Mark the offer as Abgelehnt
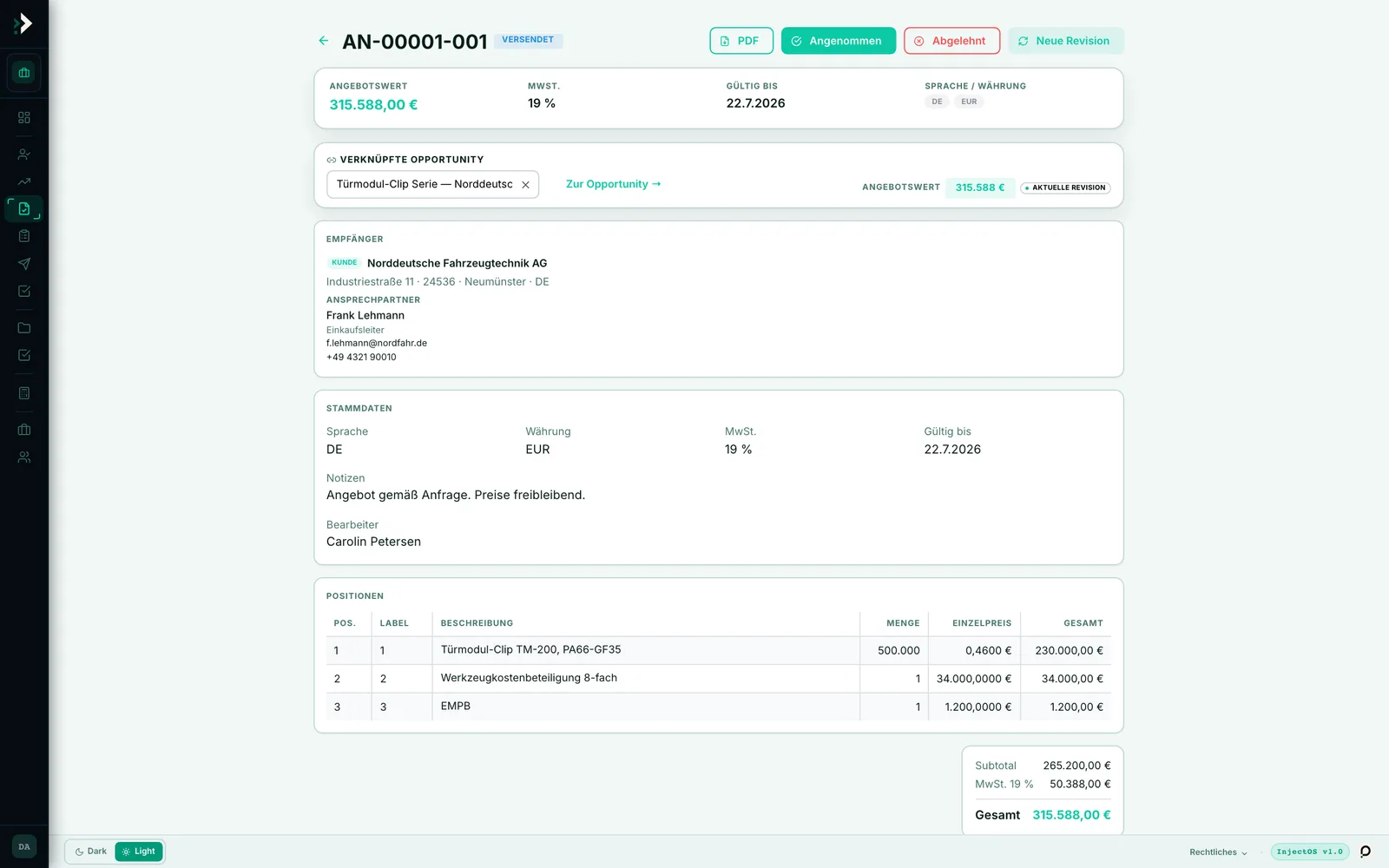 pos(951,41)
